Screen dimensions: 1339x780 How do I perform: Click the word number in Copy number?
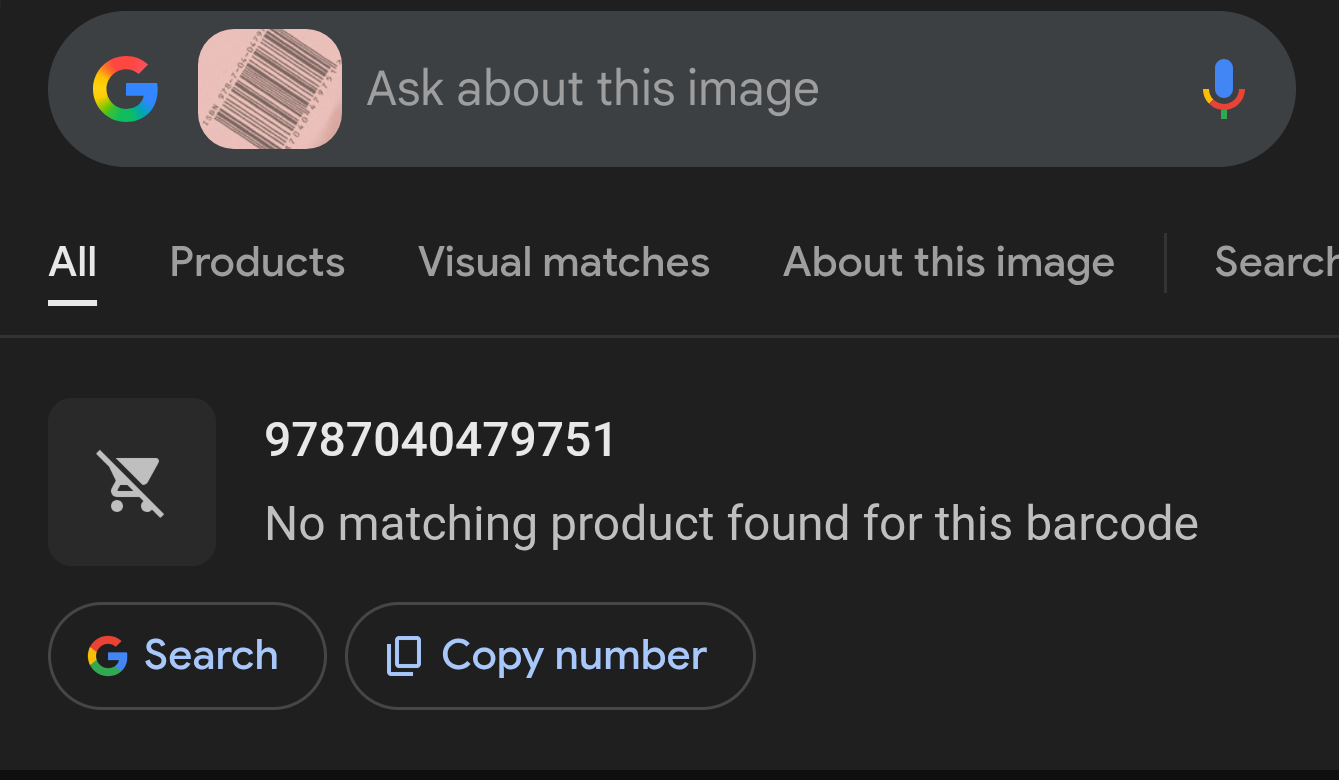(x=631, y=656)
